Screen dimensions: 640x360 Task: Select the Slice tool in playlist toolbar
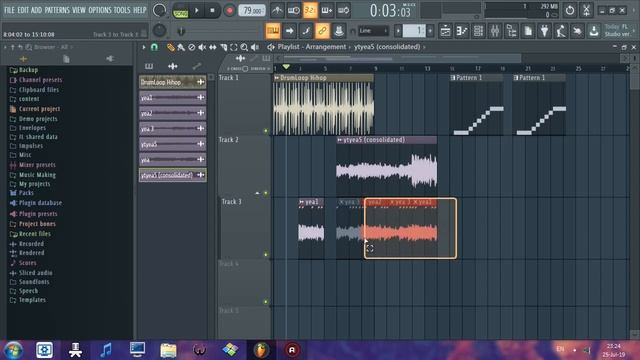(223, 47)
